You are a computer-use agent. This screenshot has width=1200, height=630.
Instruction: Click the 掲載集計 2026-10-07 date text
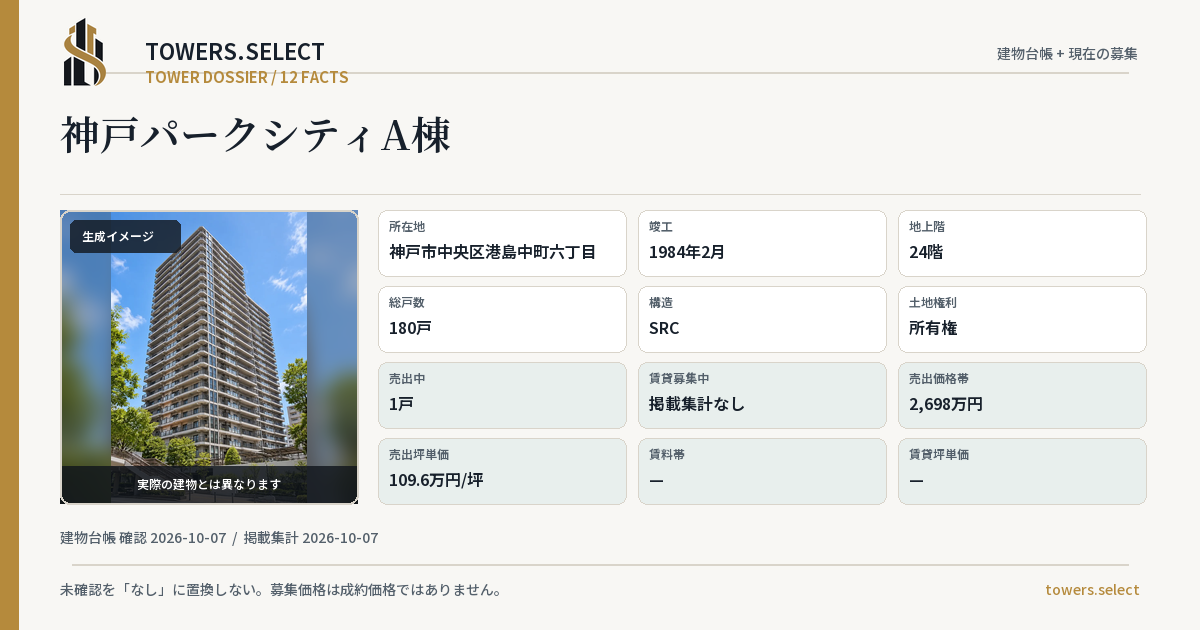(311, 538)
